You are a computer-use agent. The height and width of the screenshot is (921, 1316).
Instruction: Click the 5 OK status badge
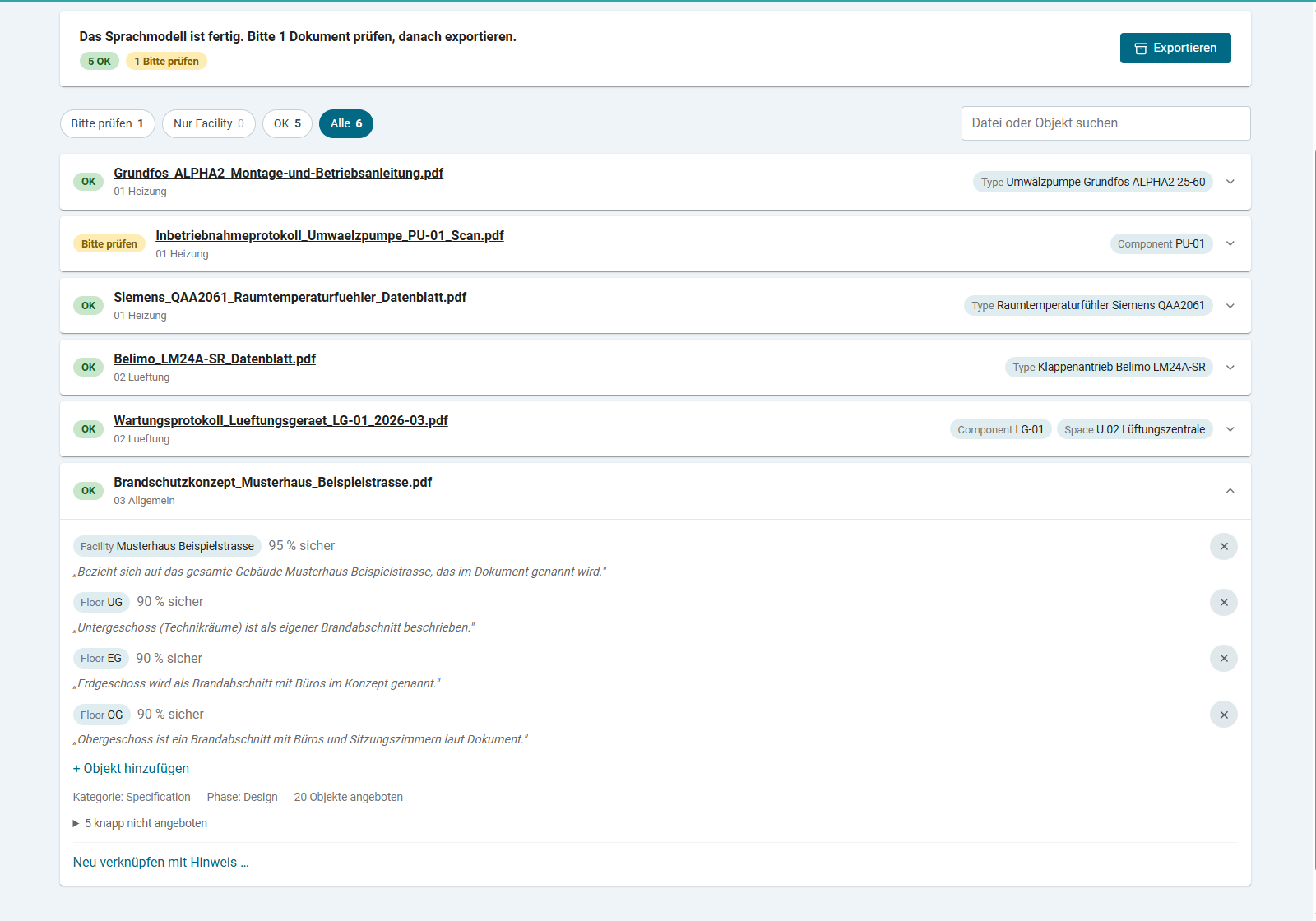coord(100,61)
